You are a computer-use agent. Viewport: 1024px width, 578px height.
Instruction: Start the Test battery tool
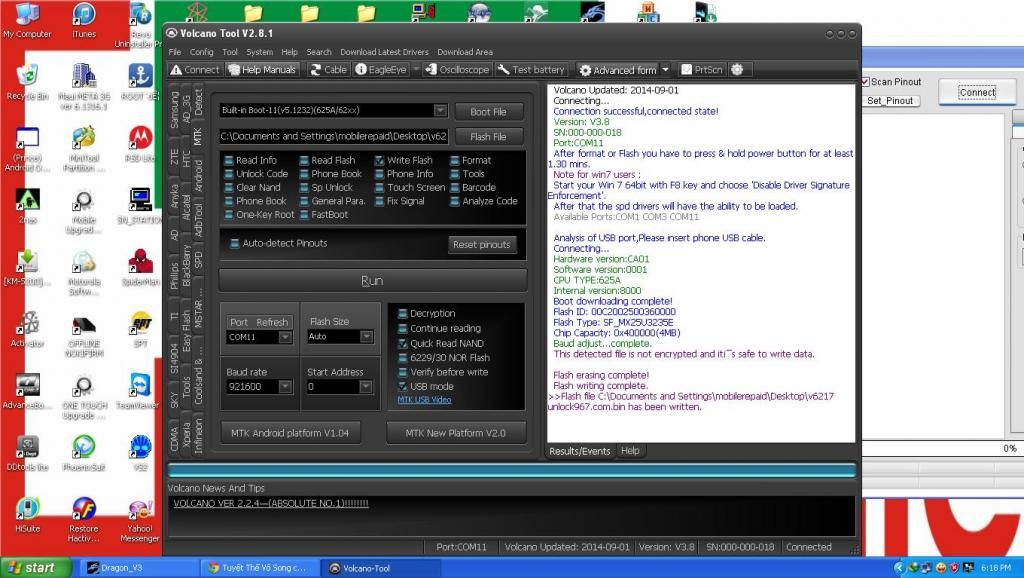pyautogui.click(x=531, y=70)
